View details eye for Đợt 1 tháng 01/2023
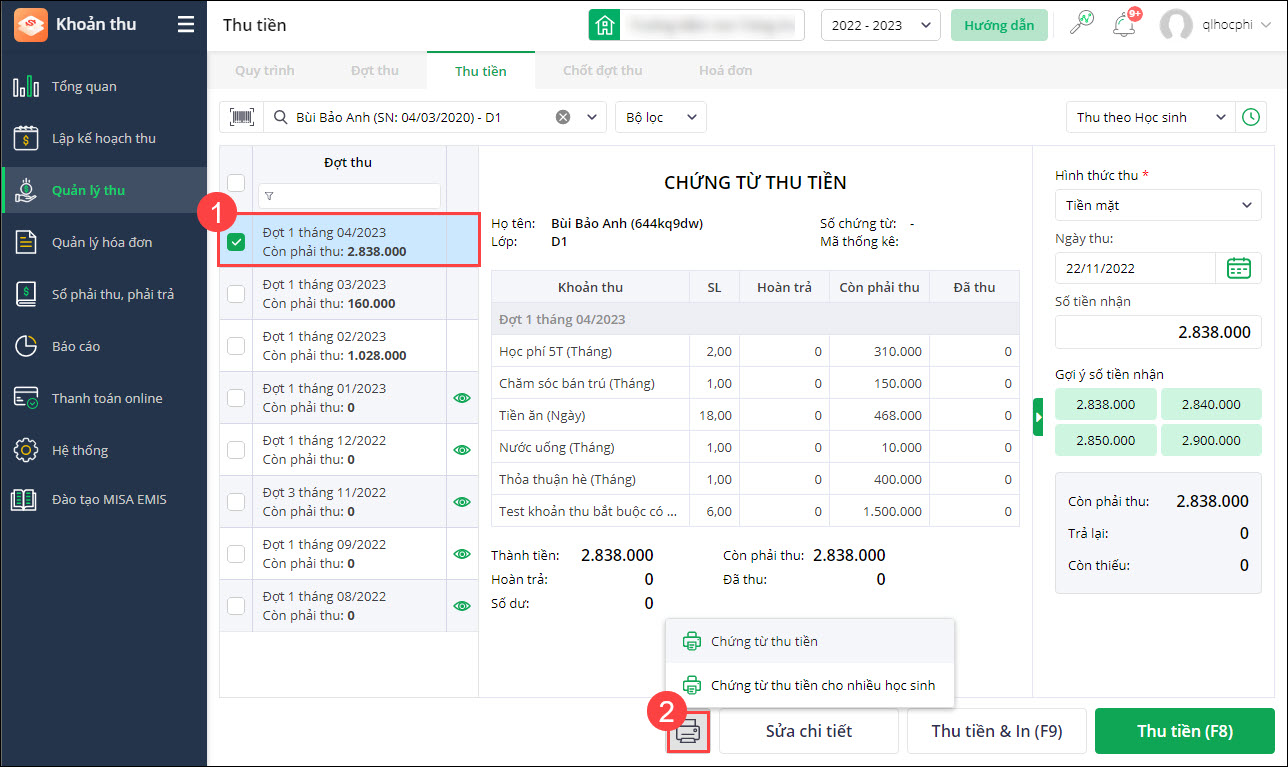The image size is (1288, 767). click(x=462, y=398)
